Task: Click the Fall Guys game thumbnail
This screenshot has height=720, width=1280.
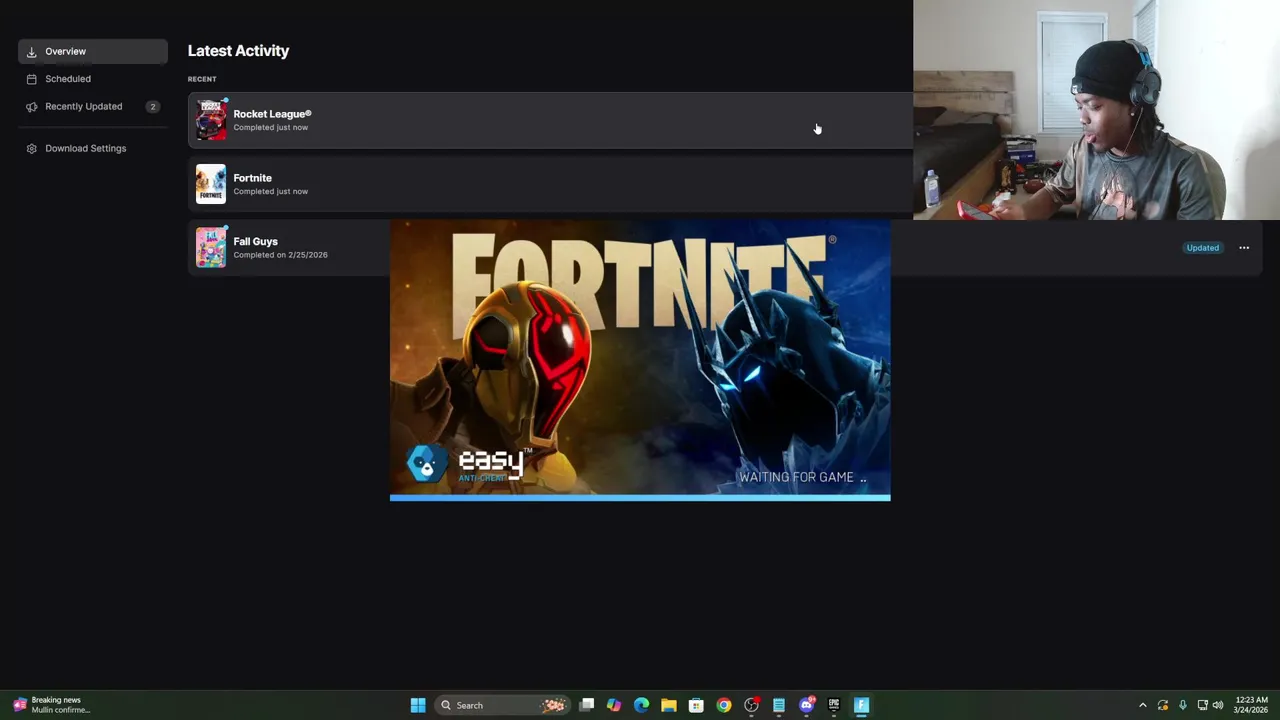Action: pyautogui.click(x=211, y=247)
